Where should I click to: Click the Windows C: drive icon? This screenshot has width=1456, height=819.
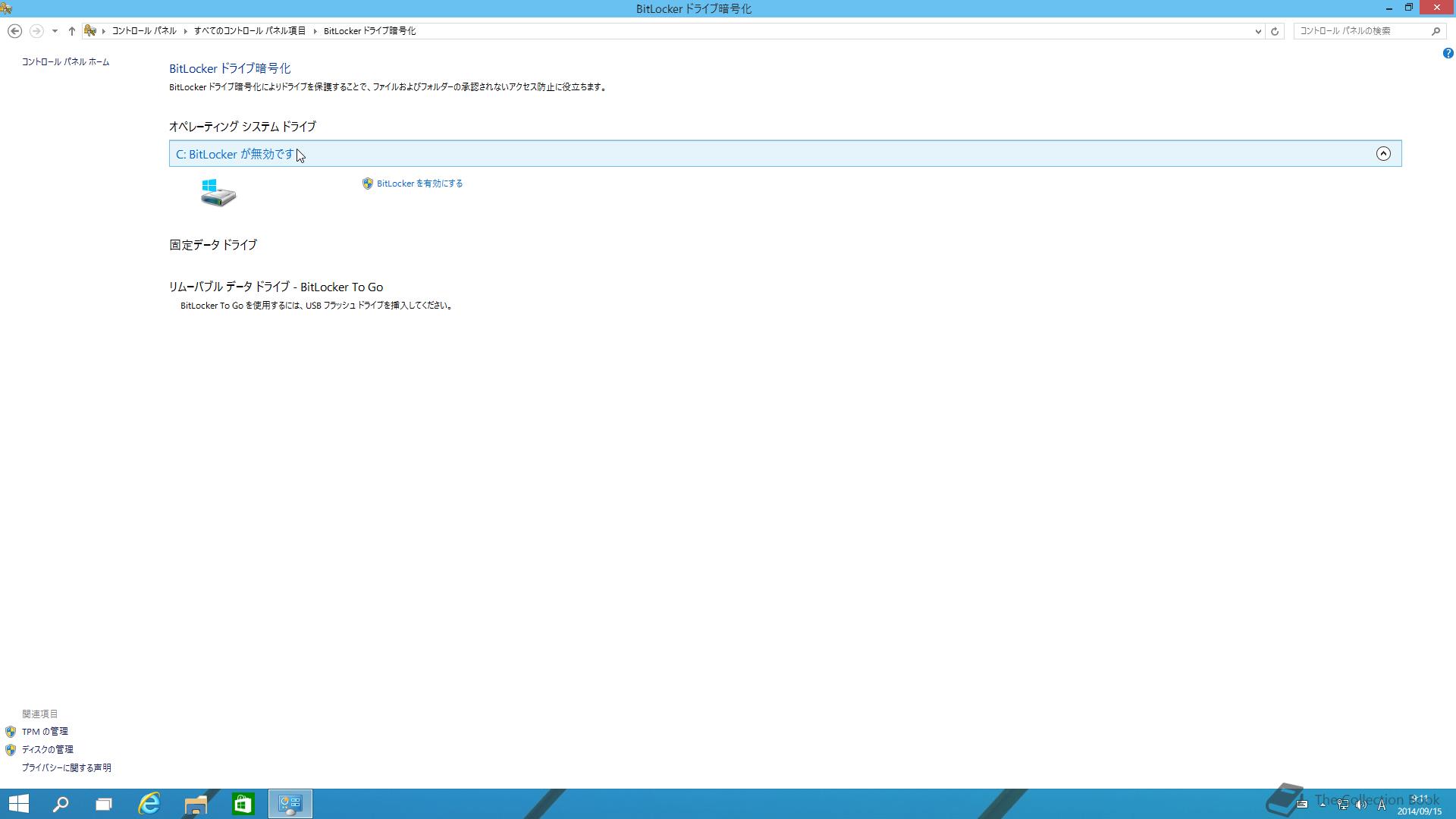click(218, 193)
